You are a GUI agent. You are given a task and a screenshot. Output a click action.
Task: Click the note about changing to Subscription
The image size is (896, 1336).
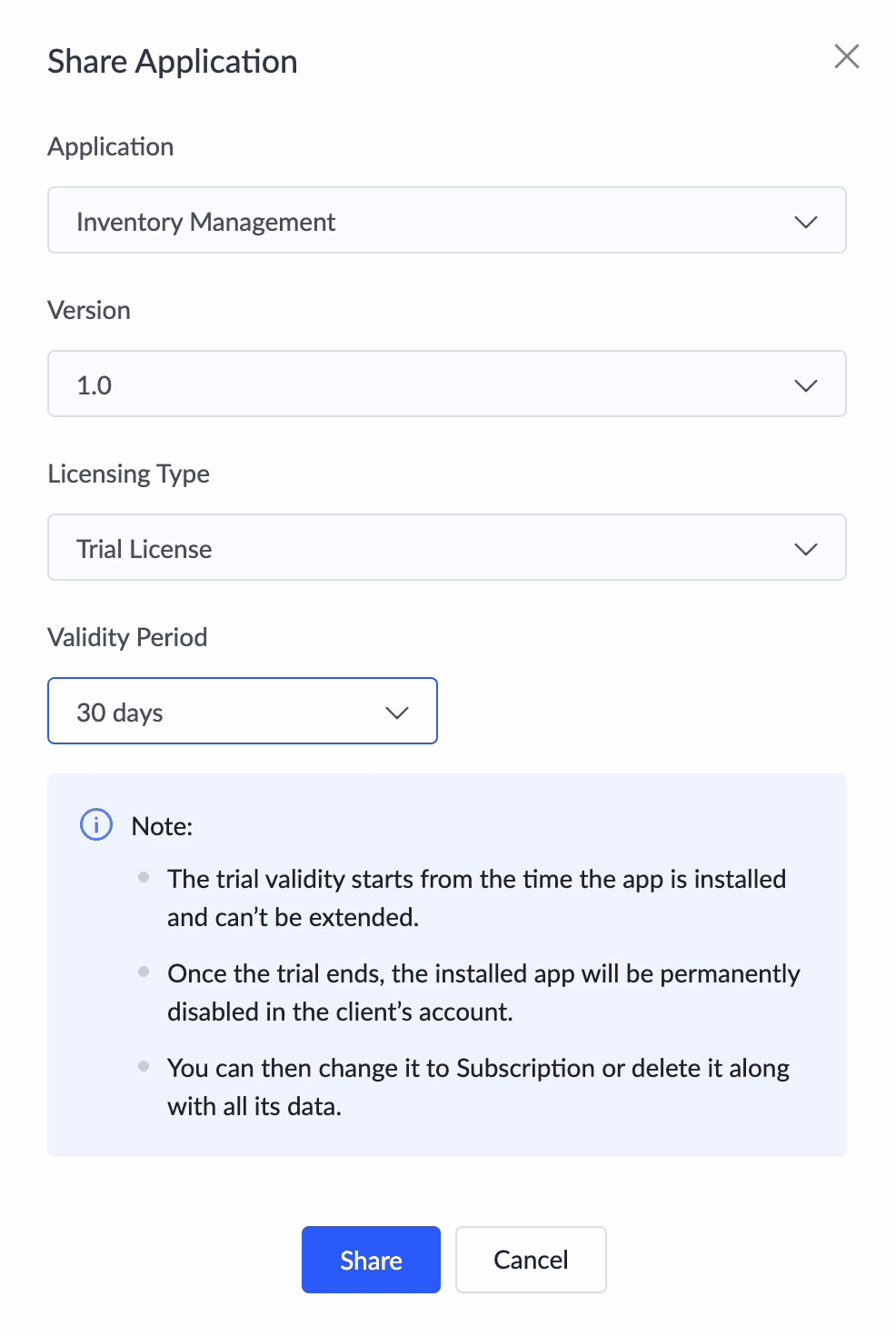coord(478,1087)
